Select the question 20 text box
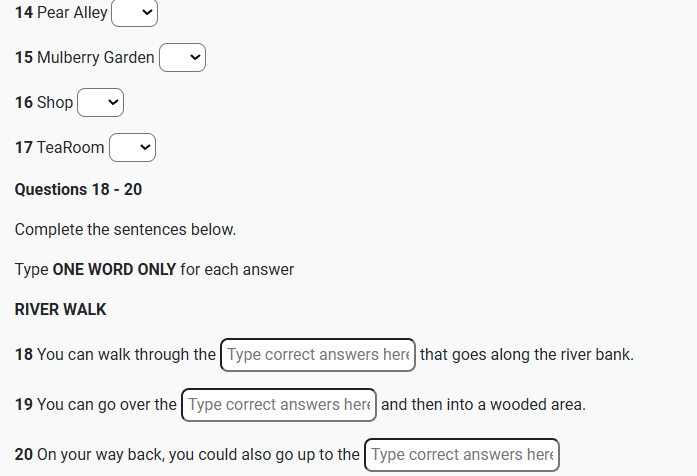 (x=461, y=455)
